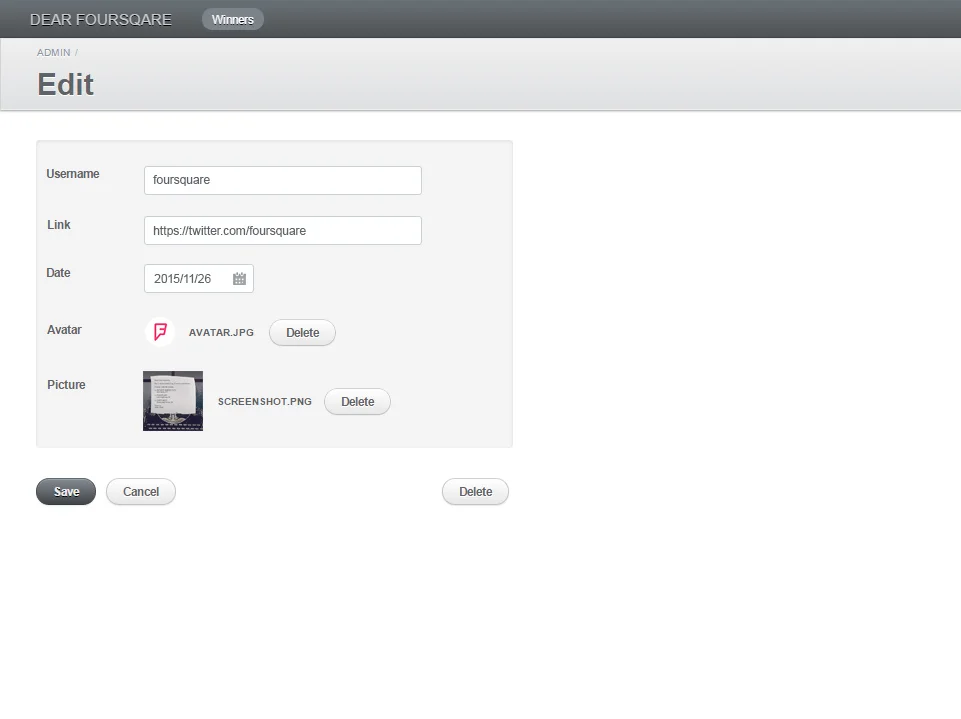Viewport: 961px width, 719px height.
Task: Open the Winners tab in header
Action: pos(233,20)
